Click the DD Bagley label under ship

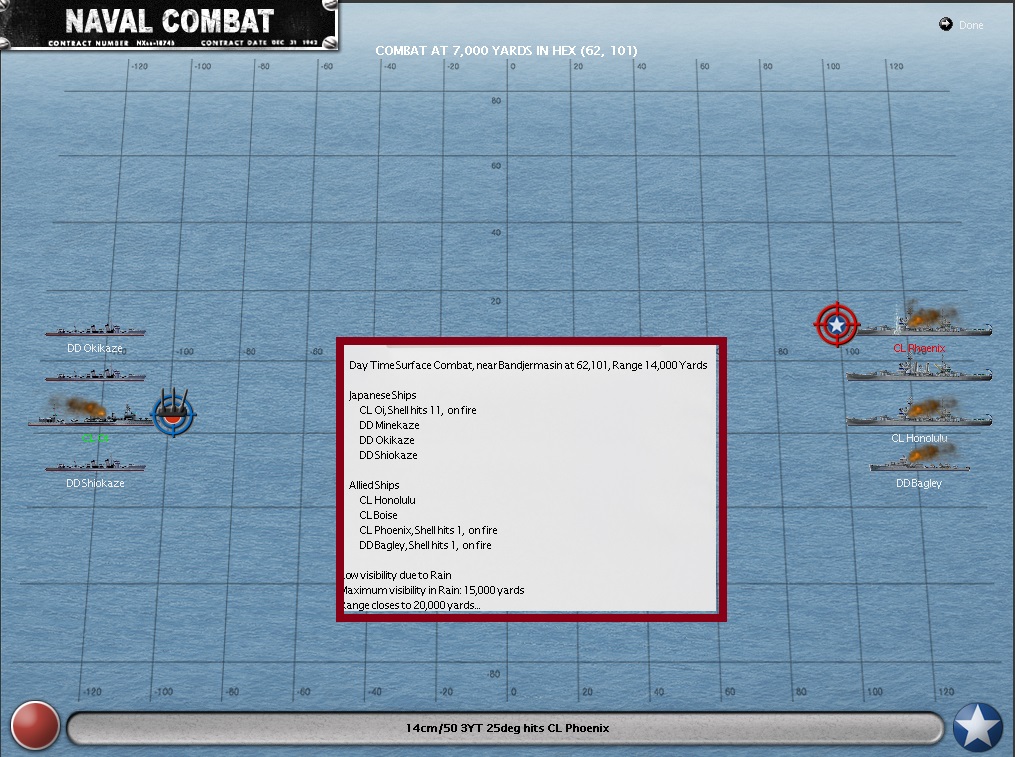(919, 483)
